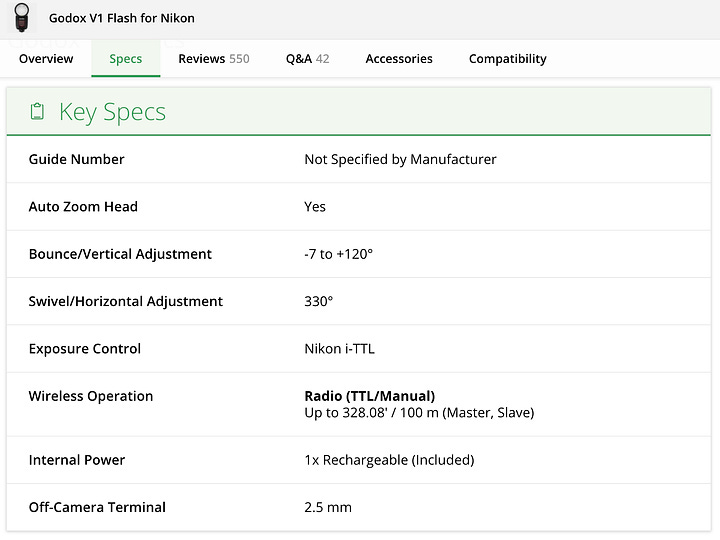Click the 'Nikon i-TTL' value

[x=340, y=349]
